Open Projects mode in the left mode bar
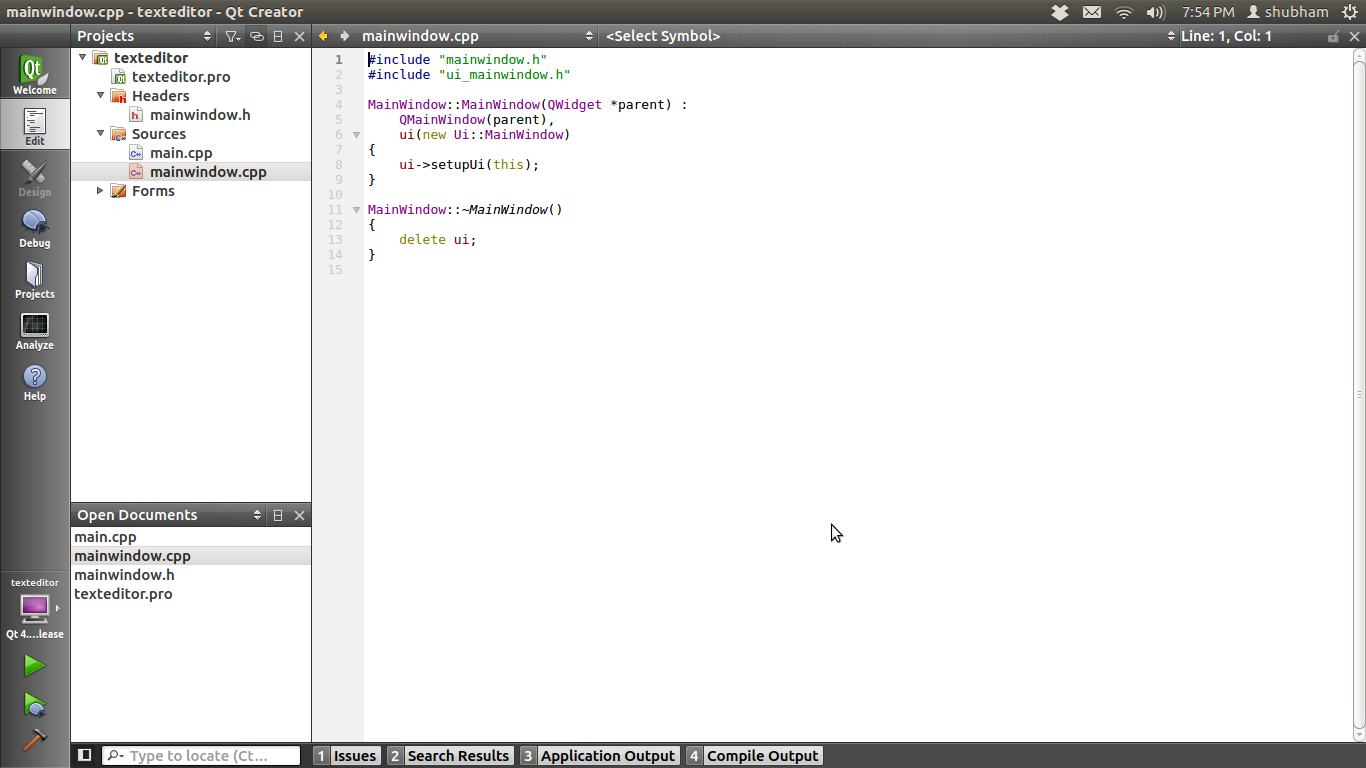 click(x=35, y=279)
